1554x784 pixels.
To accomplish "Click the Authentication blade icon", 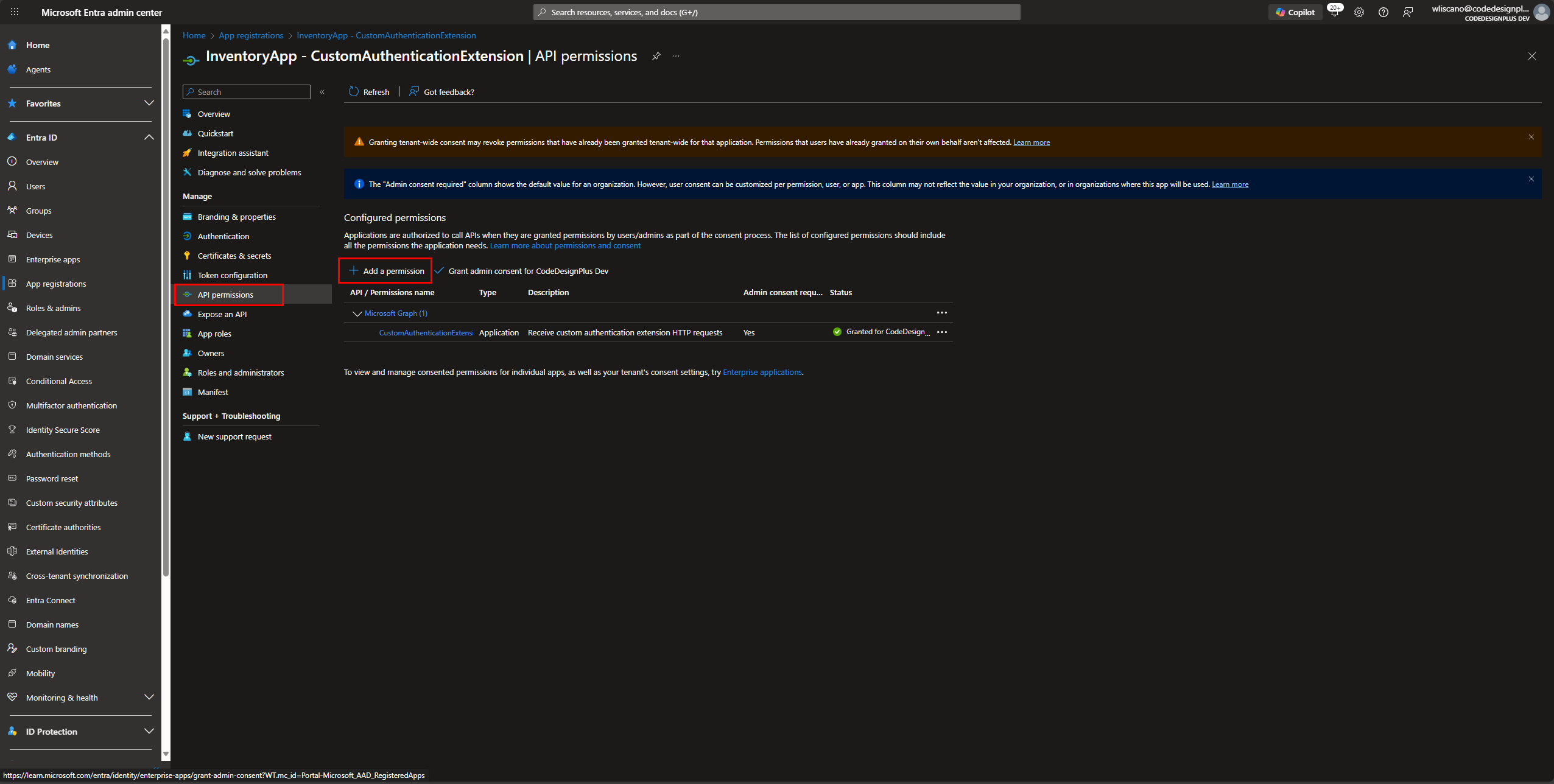I will click(188, 236).
